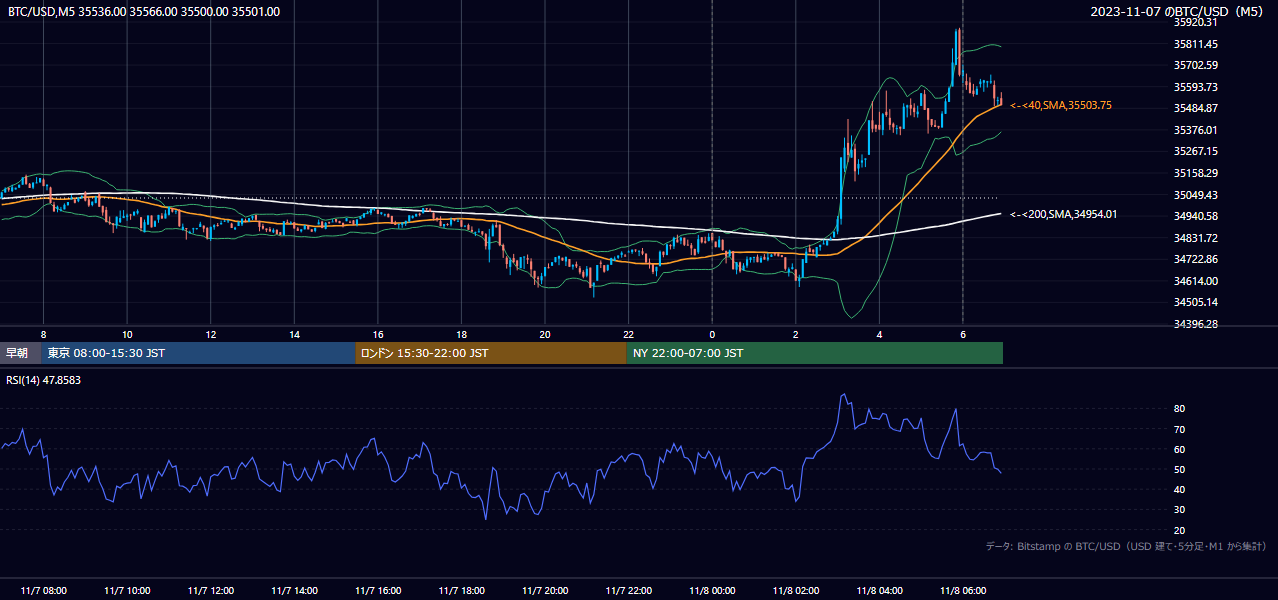Click RSI scale value 70

point(1180,429)
